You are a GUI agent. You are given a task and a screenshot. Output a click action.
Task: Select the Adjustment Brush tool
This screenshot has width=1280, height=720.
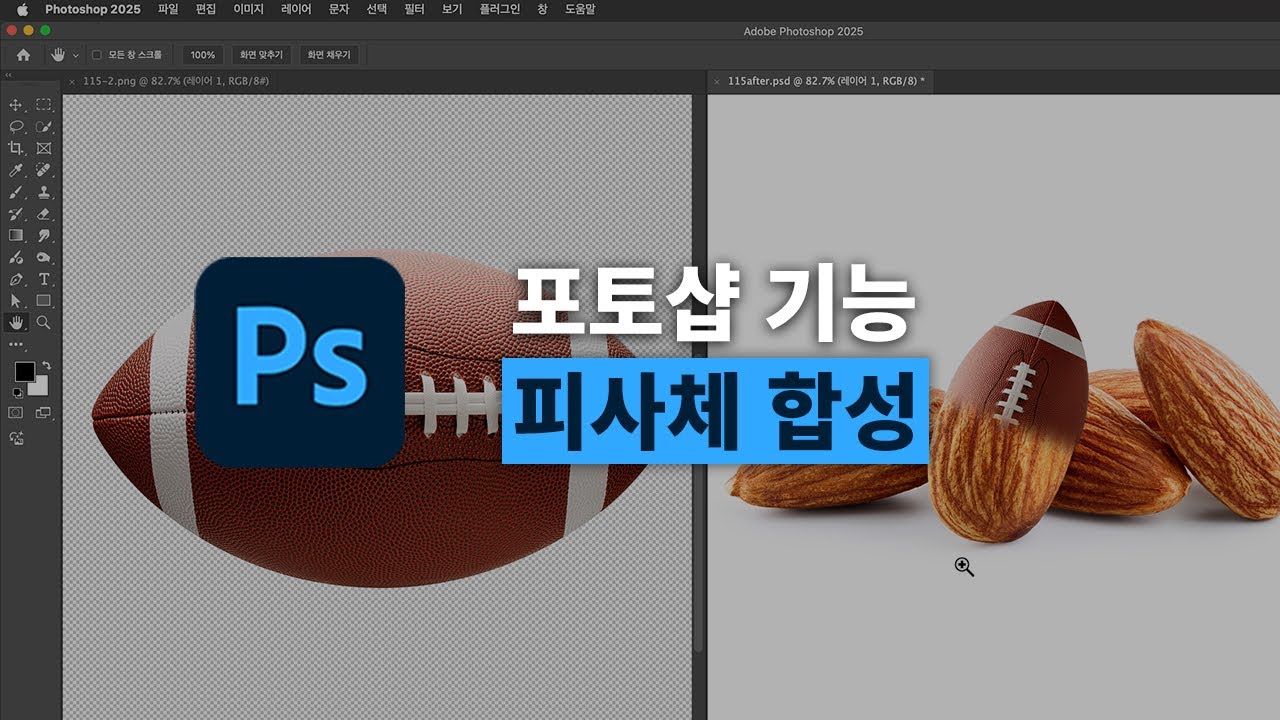pos(16,258)
